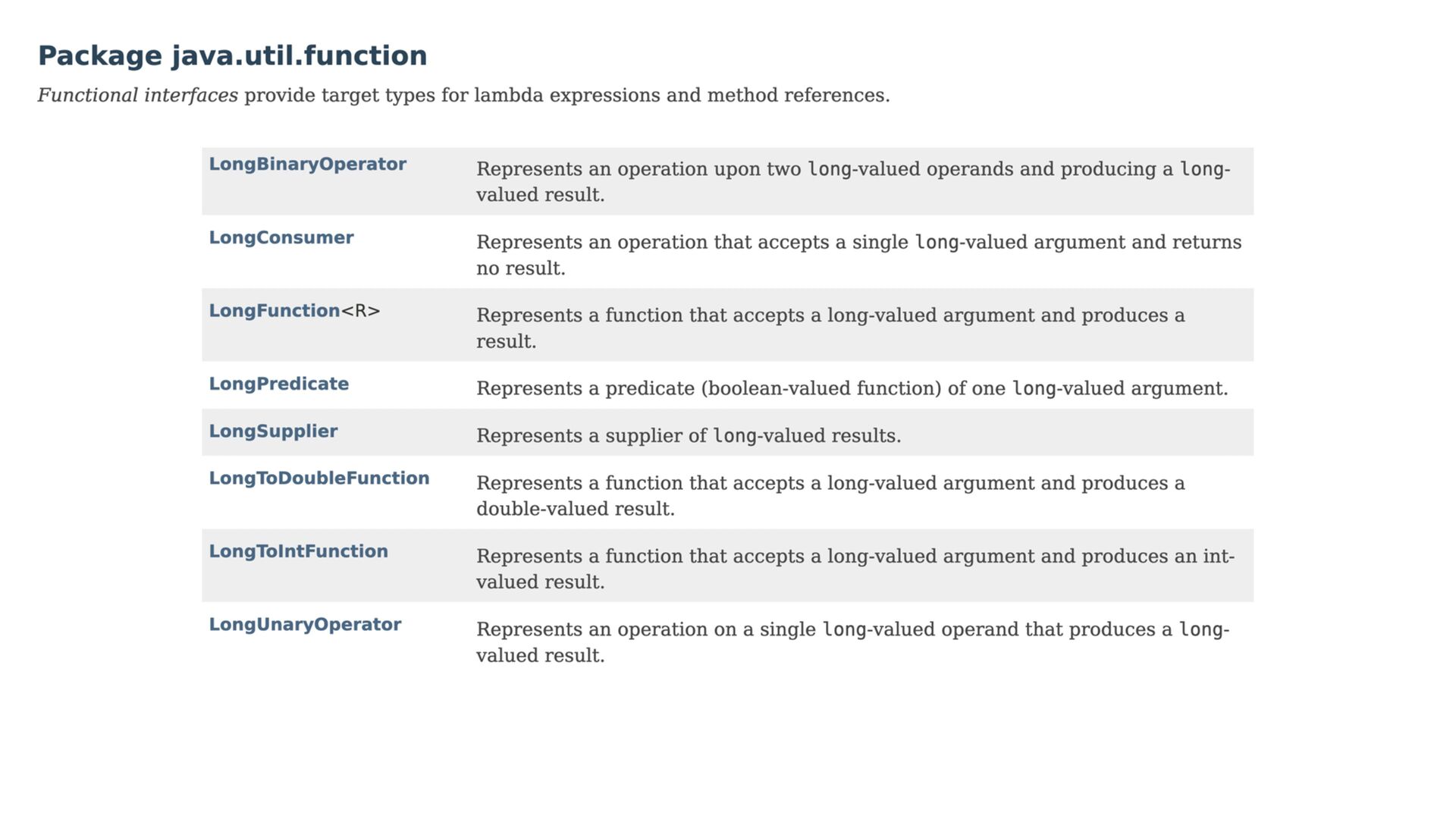This screenshot has height=819, width=1456.
Task: Navigate to the LongToIntFunction interface
Action: point(298,552)
